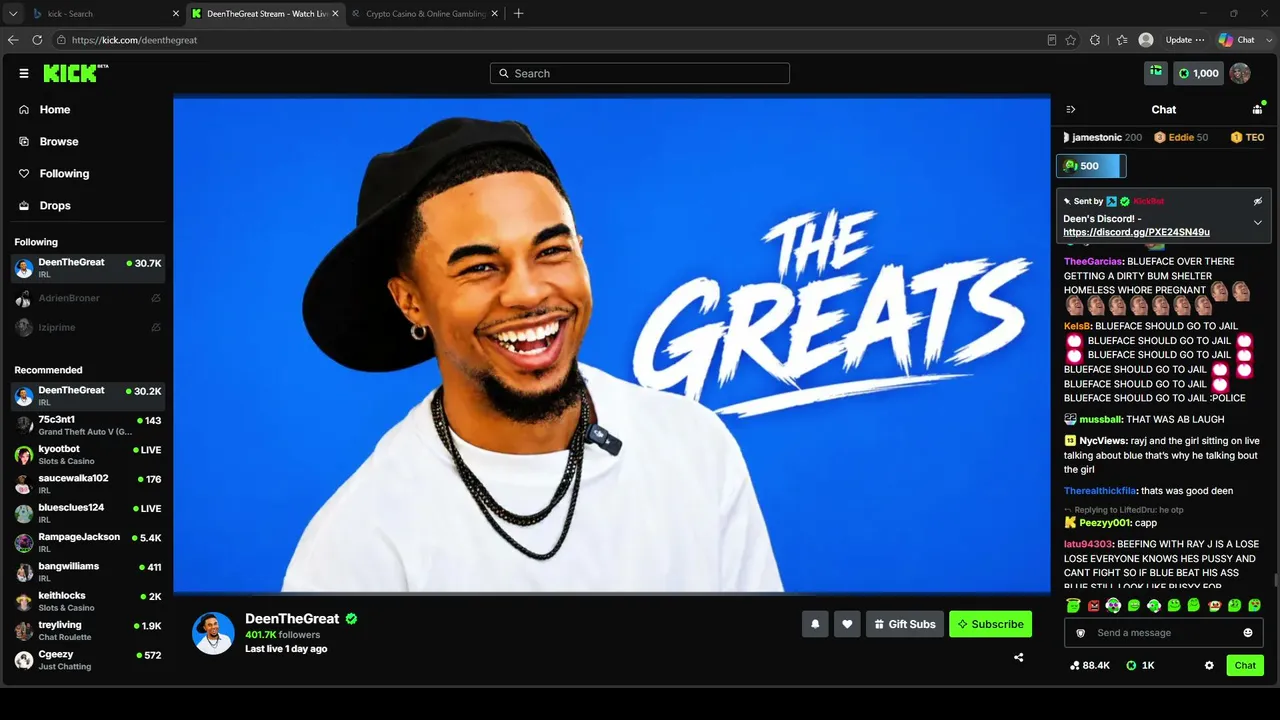
Task: Open Deen's Discord invite link
Action: pos(1136,232)
